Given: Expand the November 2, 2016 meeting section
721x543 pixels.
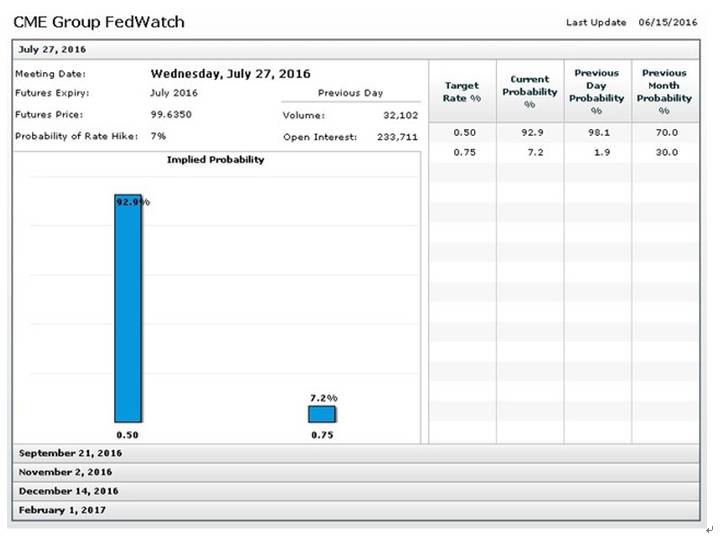Looking at the screenshot, I should coord(356,472).
